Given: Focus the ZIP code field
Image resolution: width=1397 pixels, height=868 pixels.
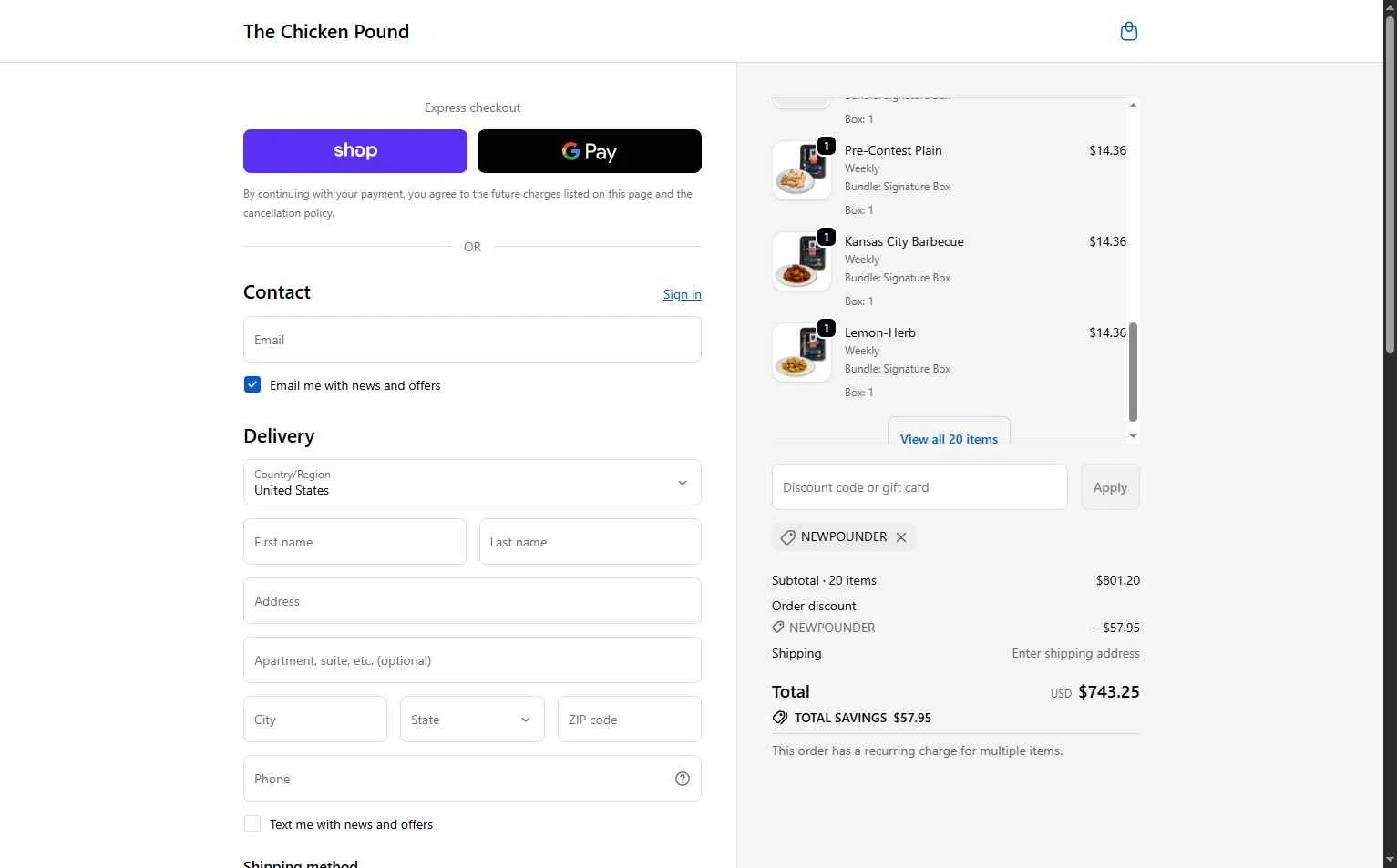Looking at the screenshot, I should tap(630, 720).
